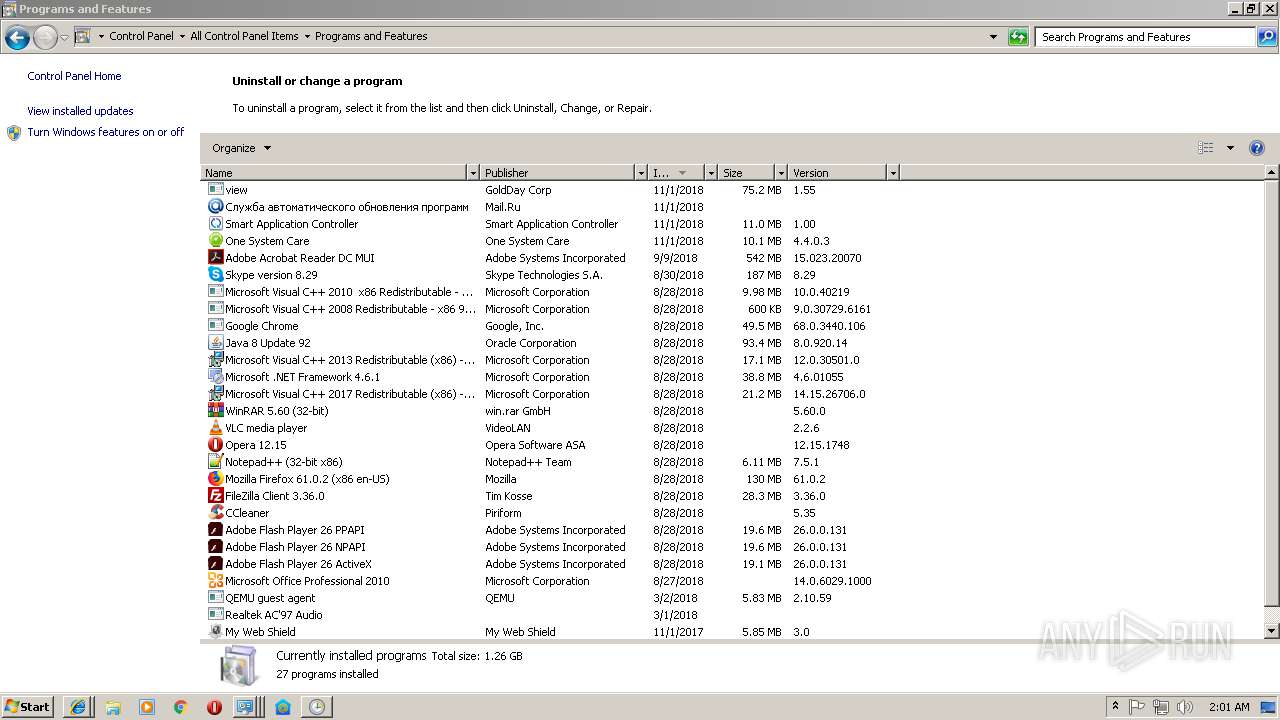Open the Control Panel Home link
Screen dimensions: 1280x720
(74, 76)
